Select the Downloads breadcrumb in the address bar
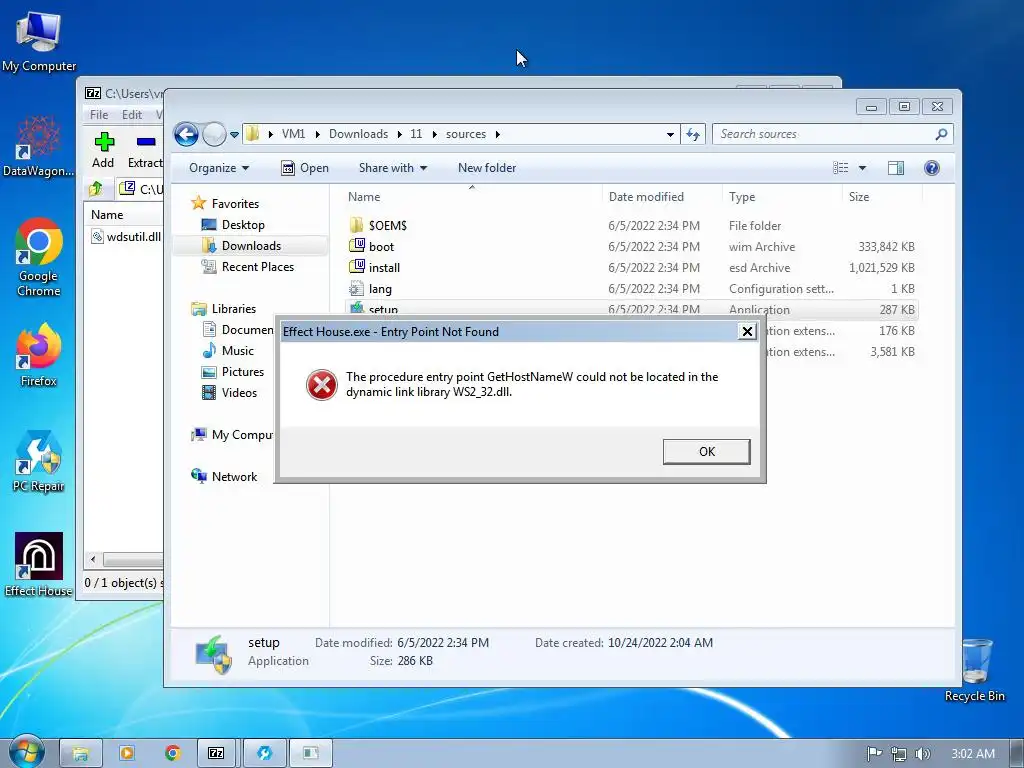1024x768 pixels. [x=359, y=134]
